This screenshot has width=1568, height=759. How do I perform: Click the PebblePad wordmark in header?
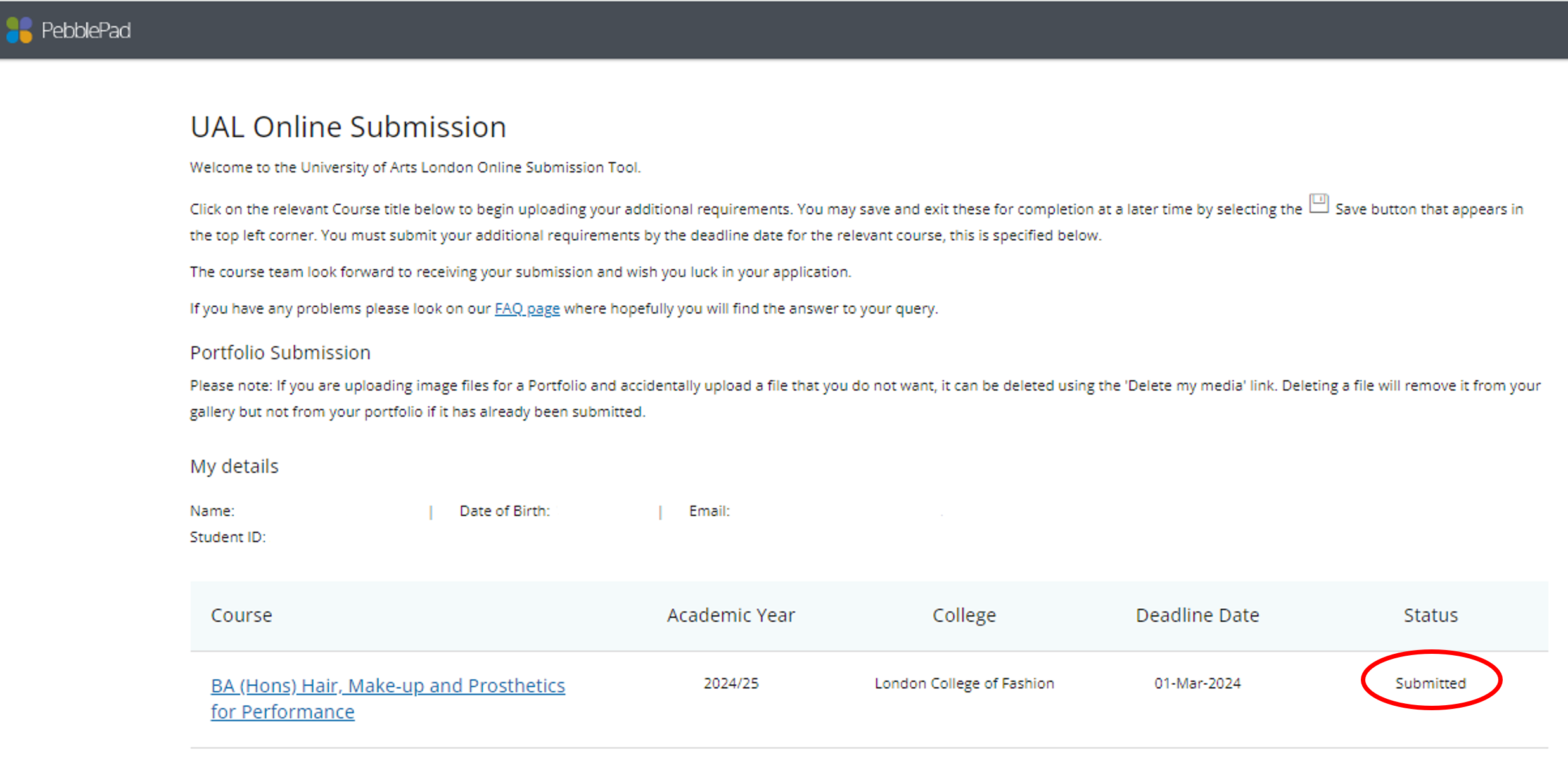click(86, 30)
